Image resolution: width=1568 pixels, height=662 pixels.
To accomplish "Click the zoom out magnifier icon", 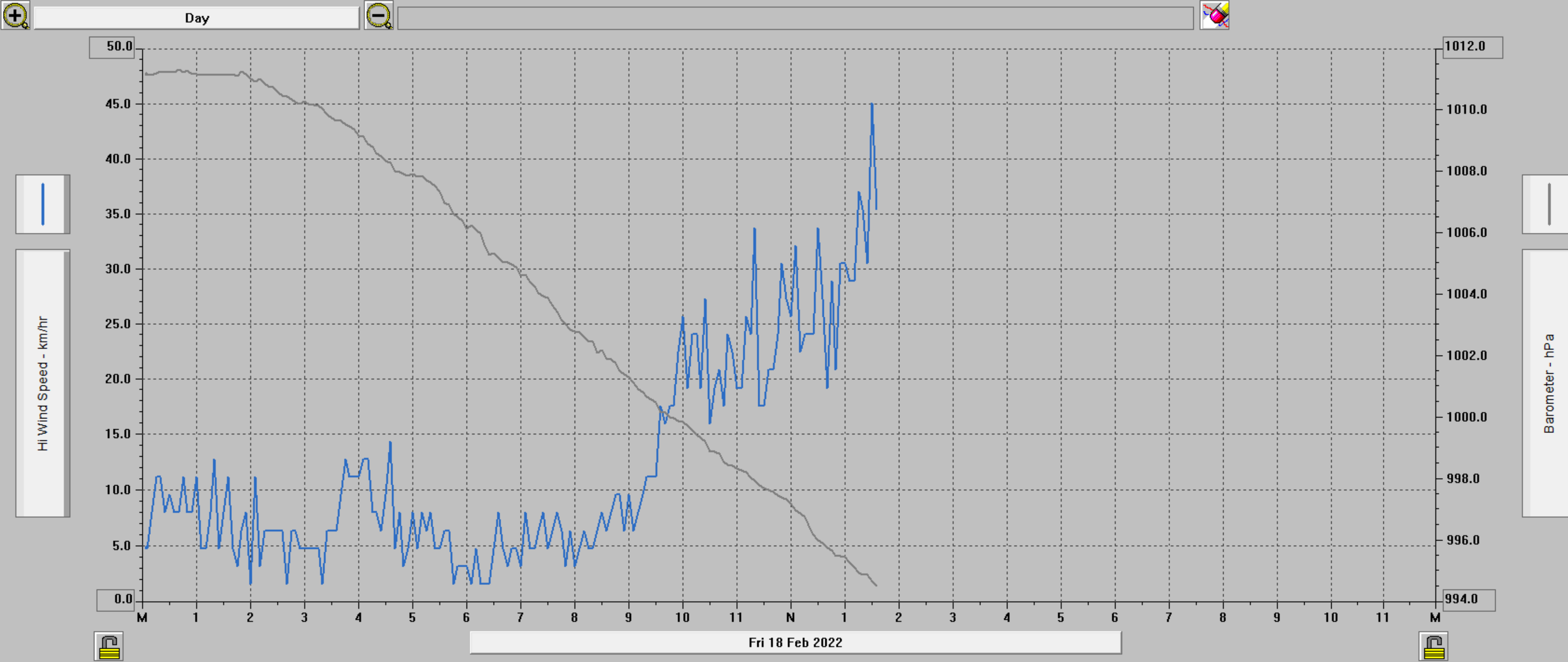I will tap(378, 15).
